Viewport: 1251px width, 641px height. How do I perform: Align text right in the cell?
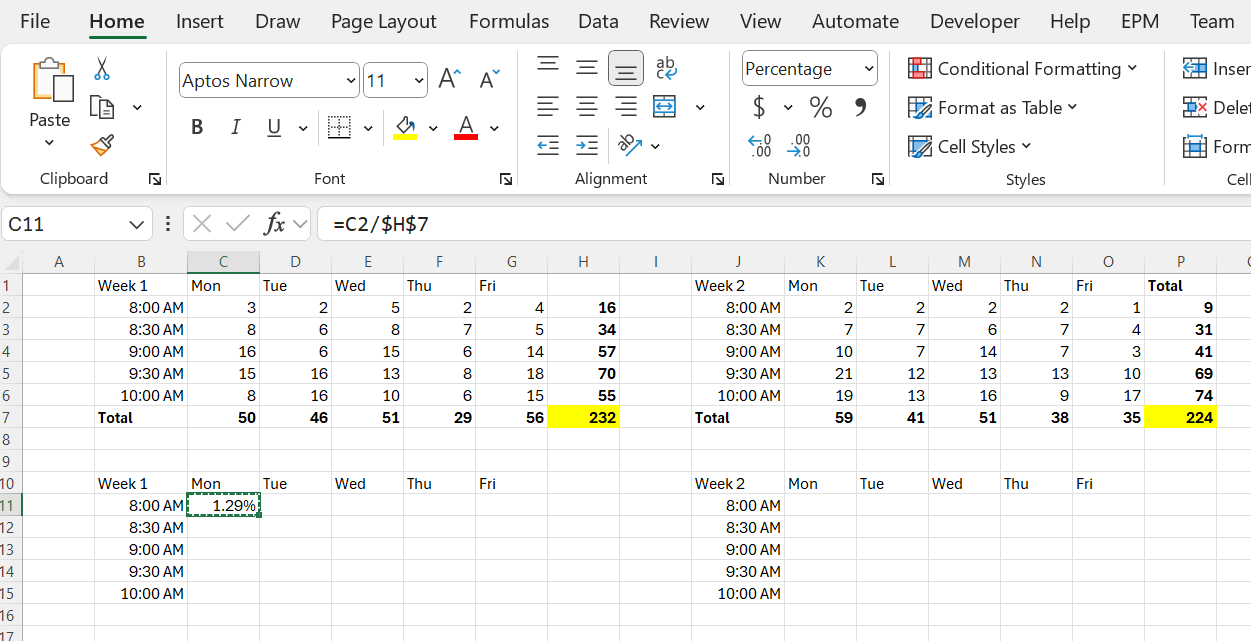click(x=626, y=106)
